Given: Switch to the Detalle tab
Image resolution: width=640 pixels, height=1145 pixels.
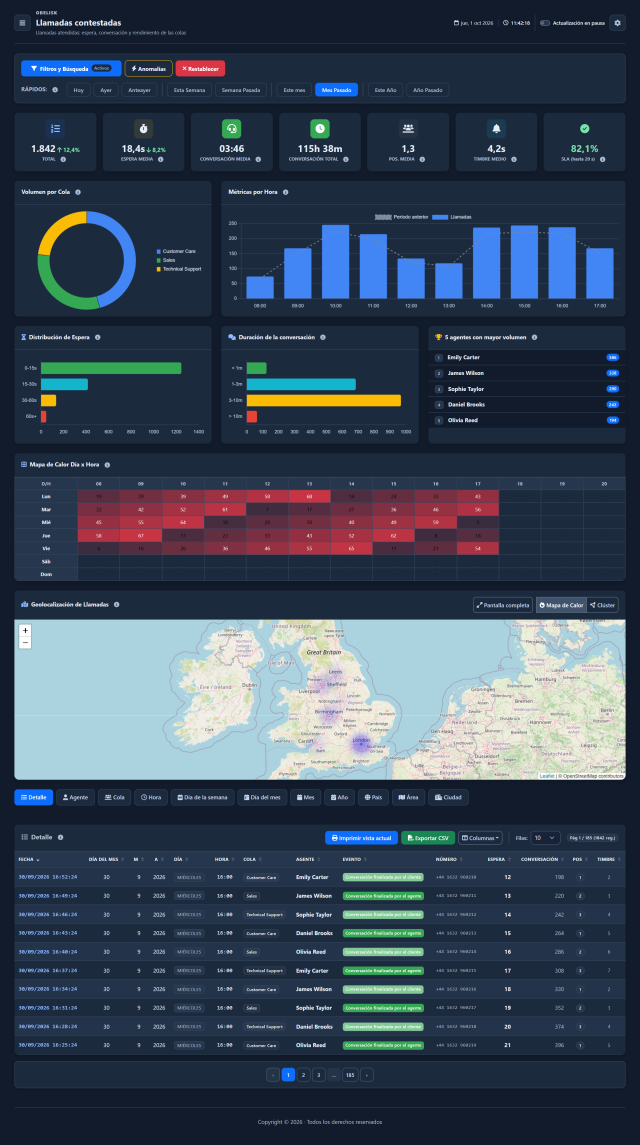Looking at the screenshot, I should [34, 797].
